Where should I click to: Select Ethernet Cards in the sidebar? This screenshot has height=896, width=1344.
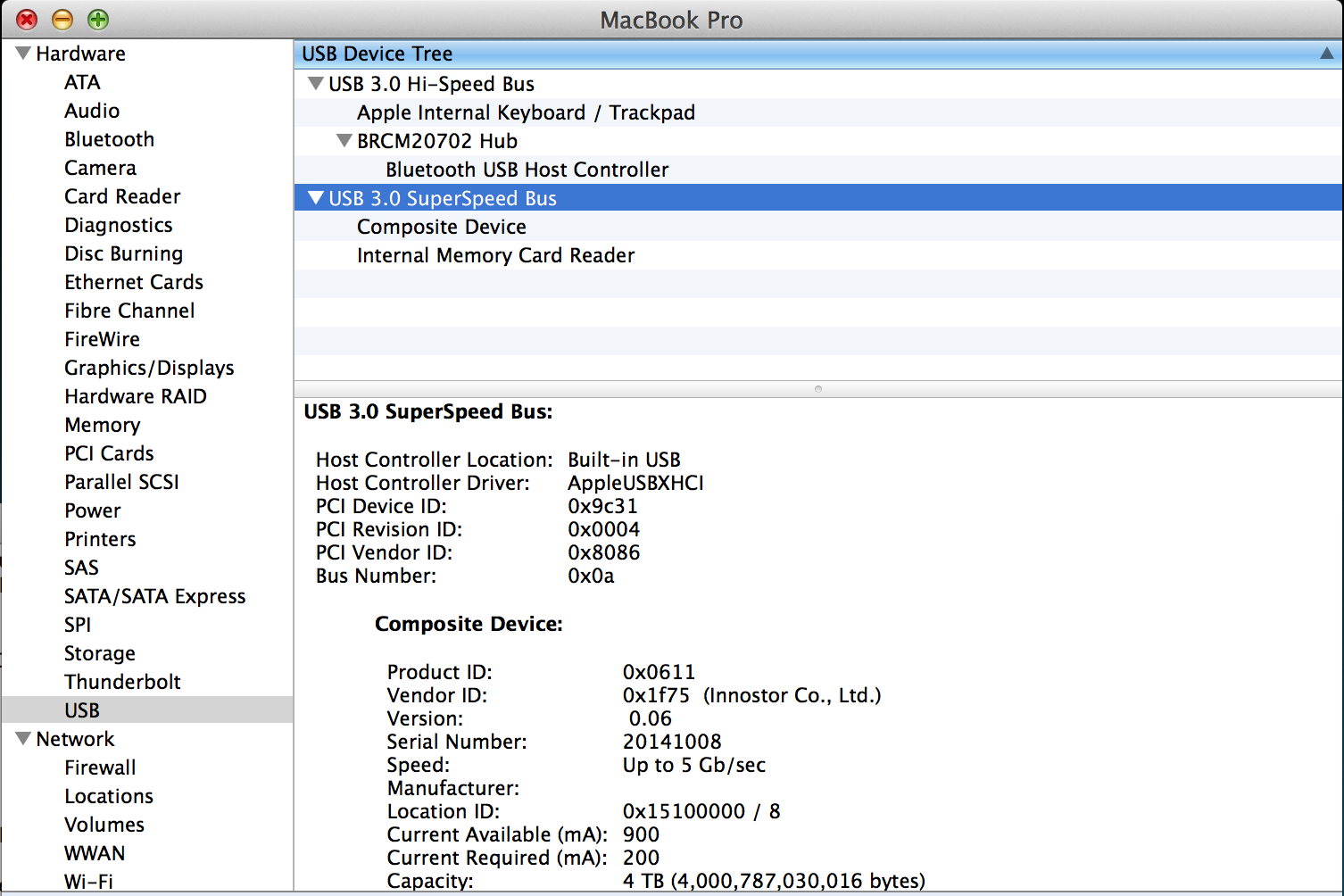pyautogui.click(x=134, y=282)
